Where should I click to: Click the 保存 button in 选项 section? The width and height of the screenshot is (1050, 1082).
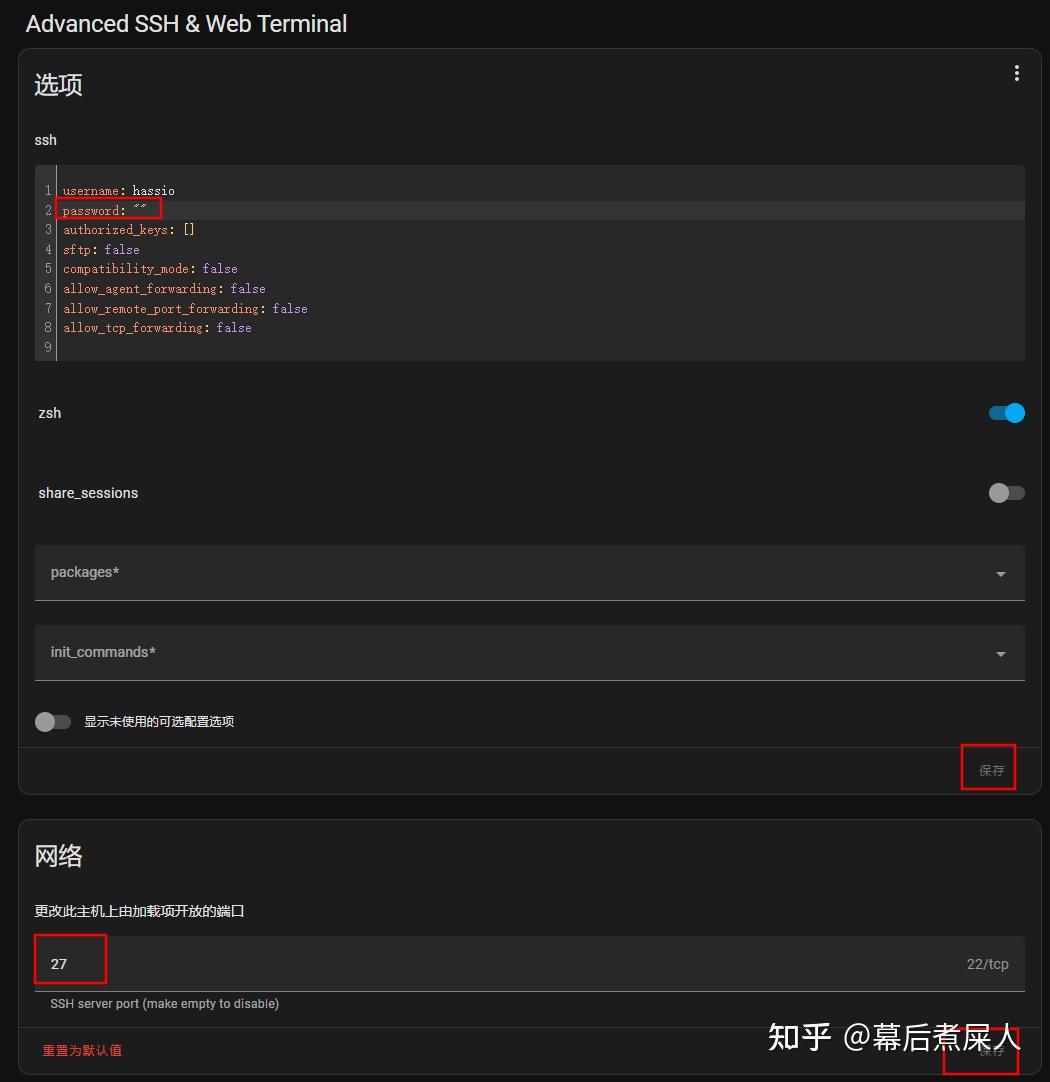(x=989, y=769)
